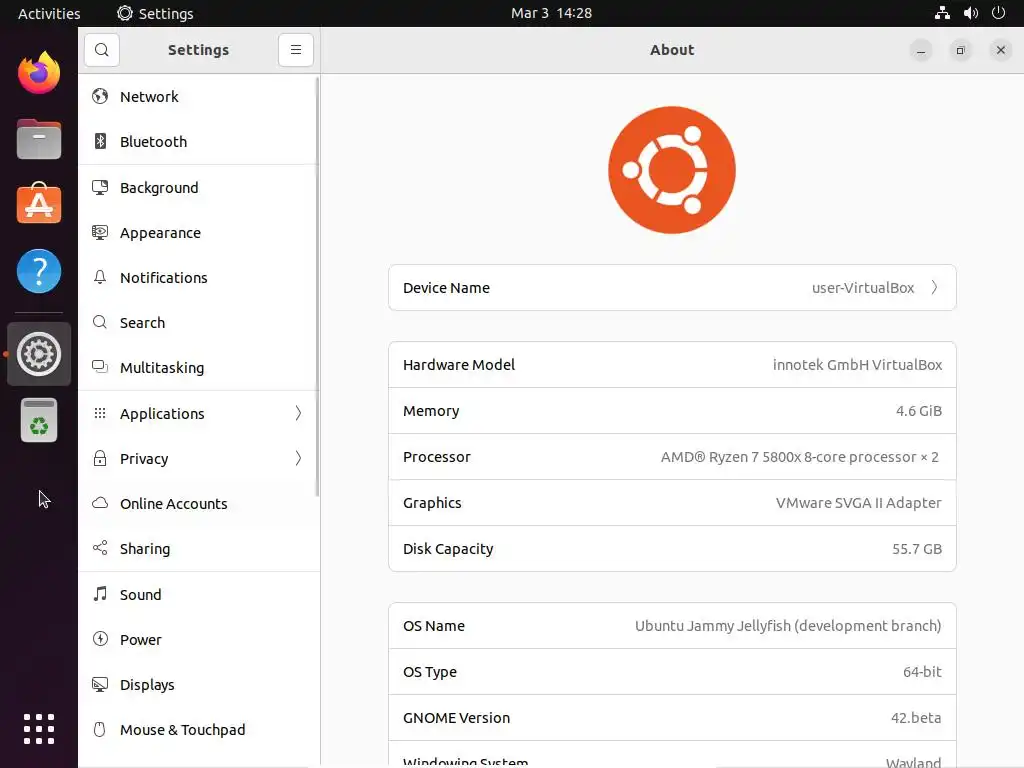Open Notifications settings panel
This screenshot has height=768, width=1024.
(x=199, y=278)
